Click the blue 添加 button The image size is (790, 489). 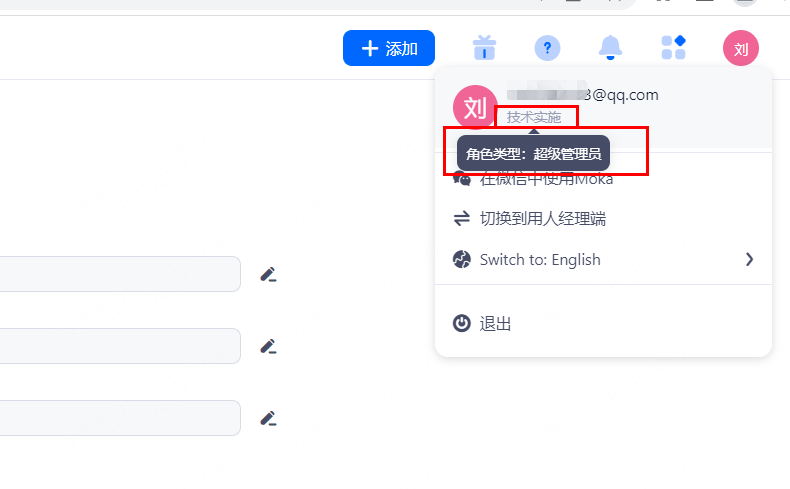[389, 48]
